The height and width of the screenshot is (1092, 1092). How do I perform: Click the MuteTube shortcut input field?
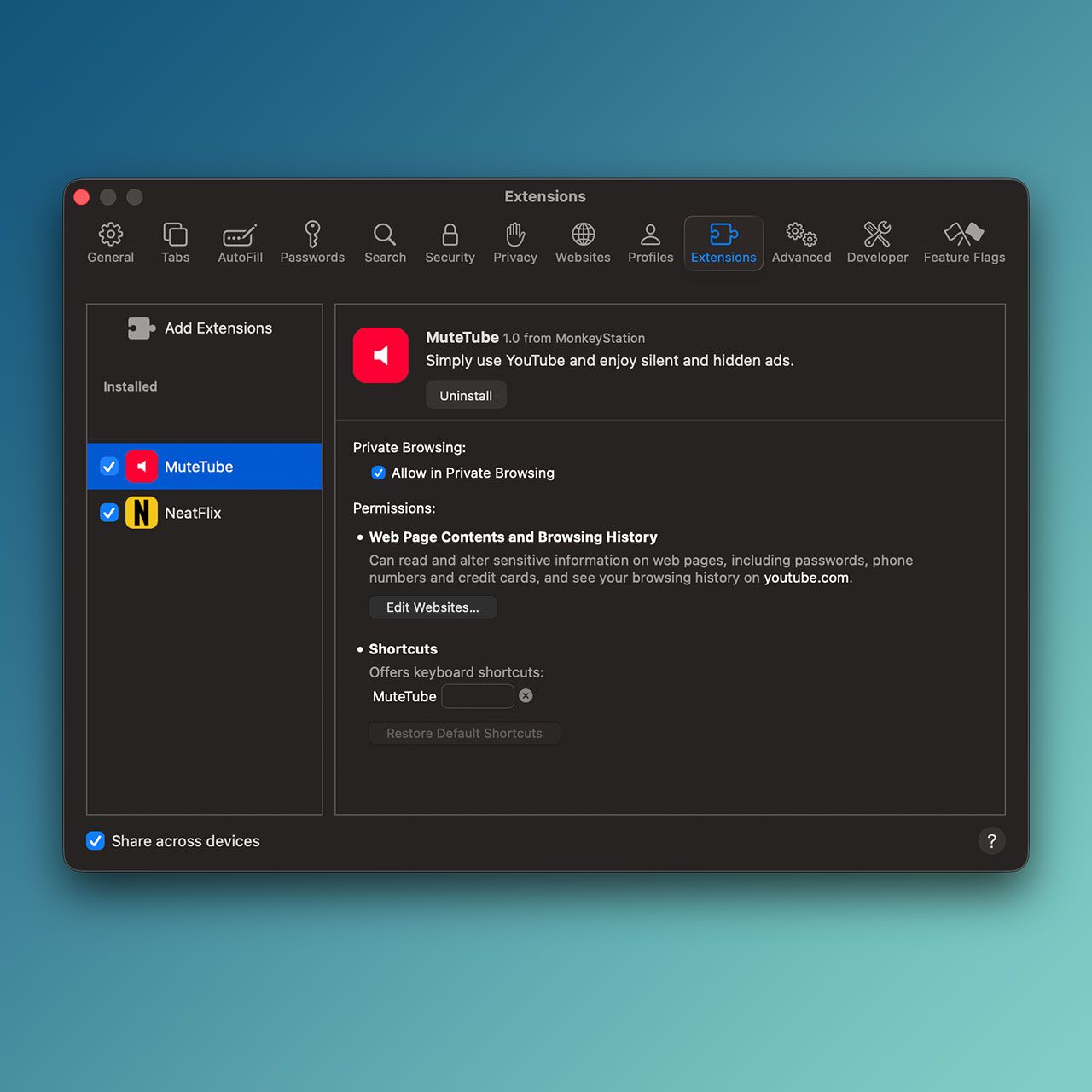click(478, 696)
